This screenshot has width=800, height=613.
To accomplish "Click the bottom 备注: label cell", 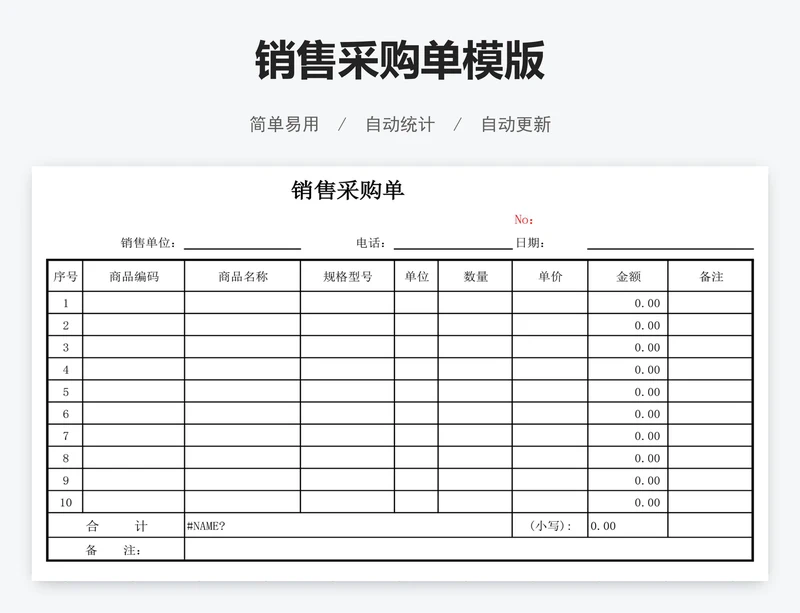I will 116,549.
